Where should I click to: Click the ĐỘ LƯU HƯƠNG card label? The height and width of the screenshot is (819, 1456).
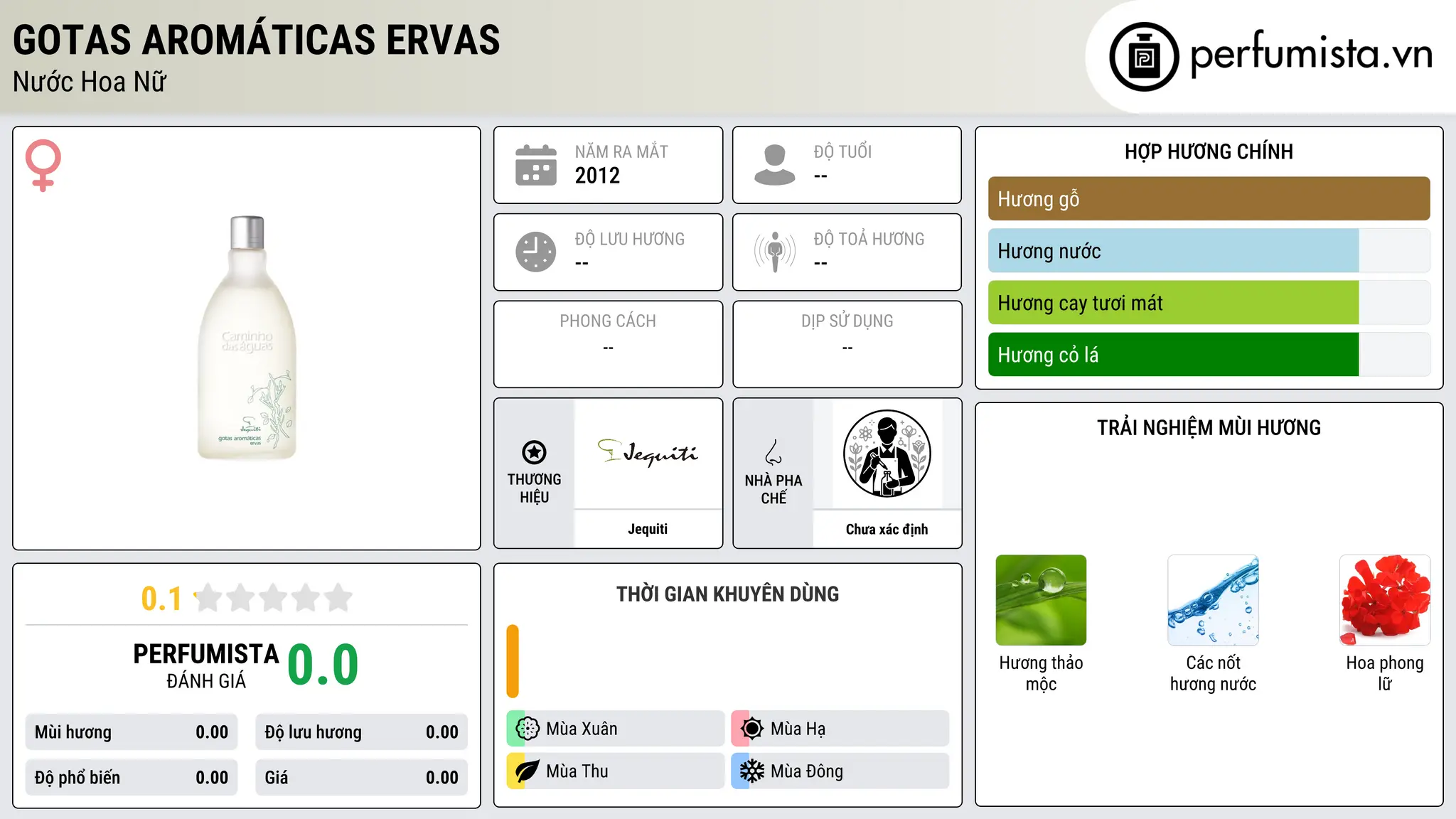(630, 239)
